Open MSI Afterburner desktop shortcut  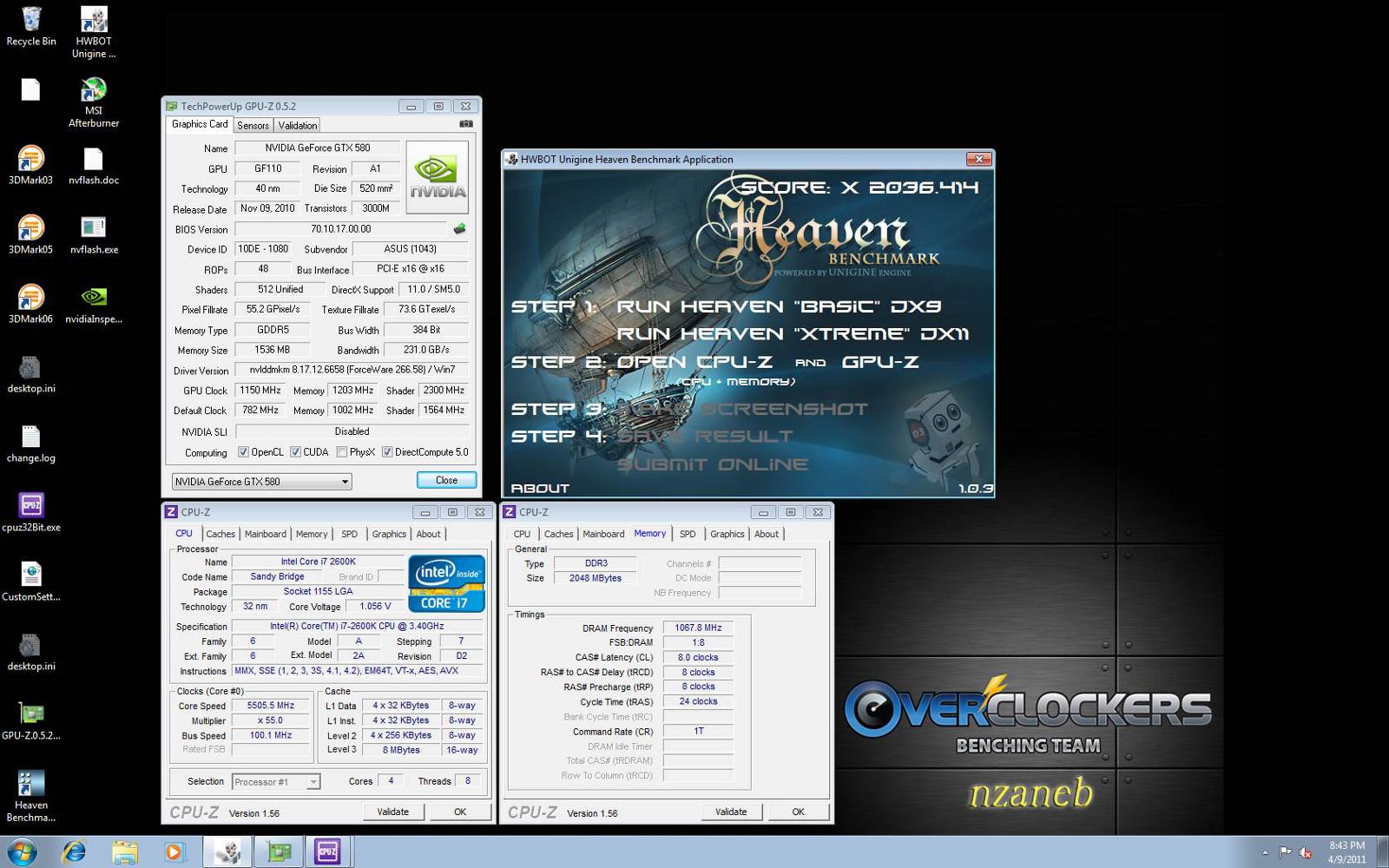click(x=94, y=102)
